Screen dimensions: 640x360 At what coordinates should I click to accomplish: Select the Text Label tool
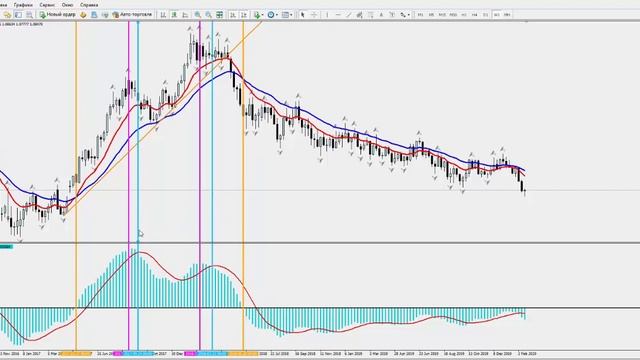tap(392, 15)
